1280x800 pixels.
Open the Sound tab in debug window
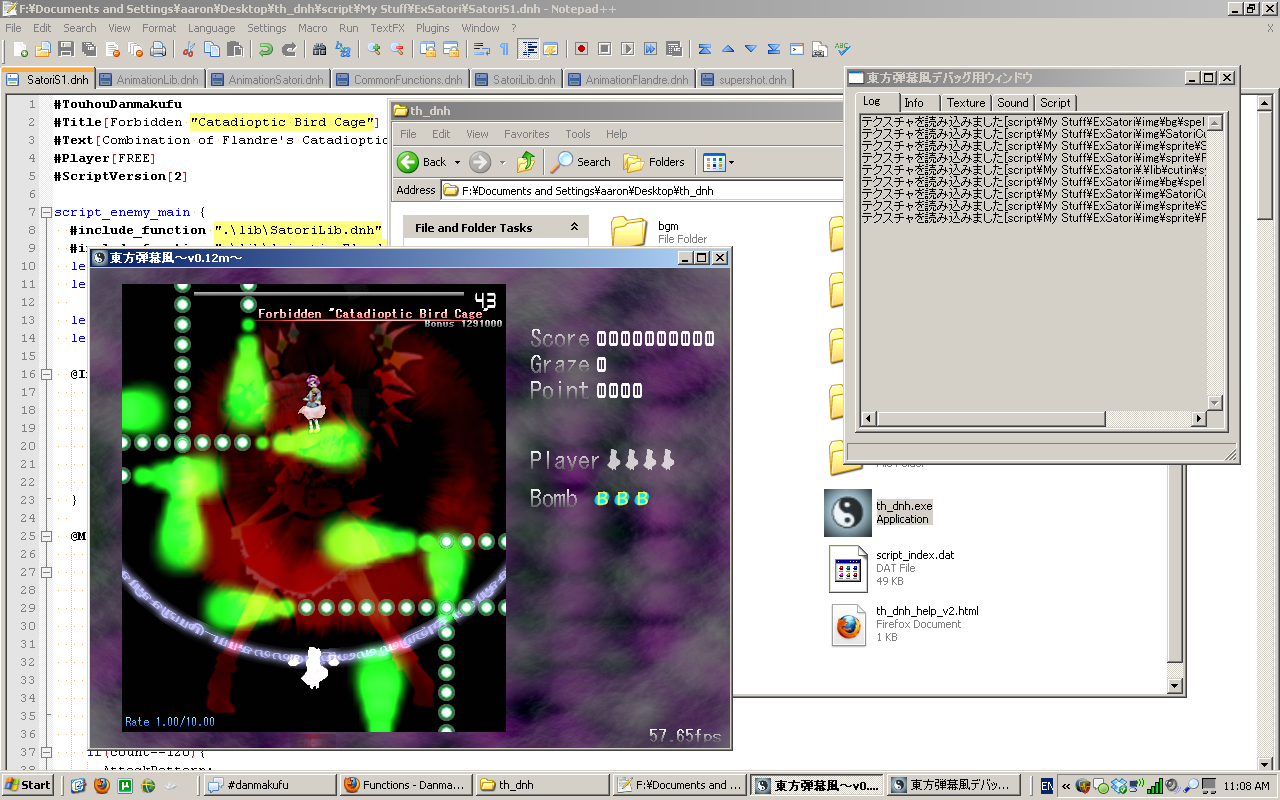point(1012,103)
